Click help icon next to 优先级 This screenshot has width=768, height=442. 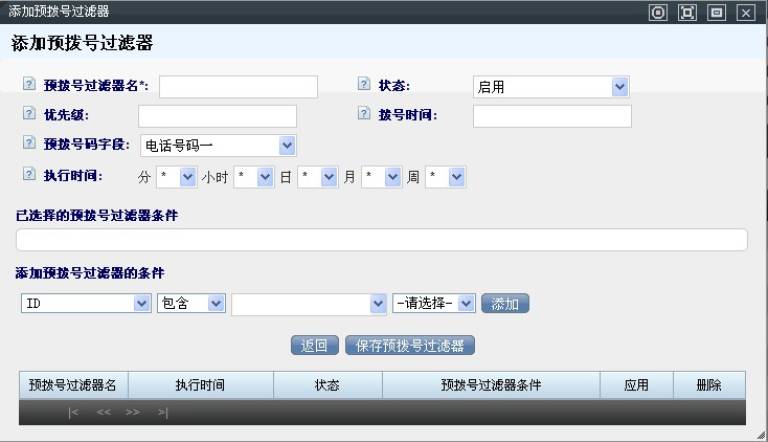pos(29,115)
